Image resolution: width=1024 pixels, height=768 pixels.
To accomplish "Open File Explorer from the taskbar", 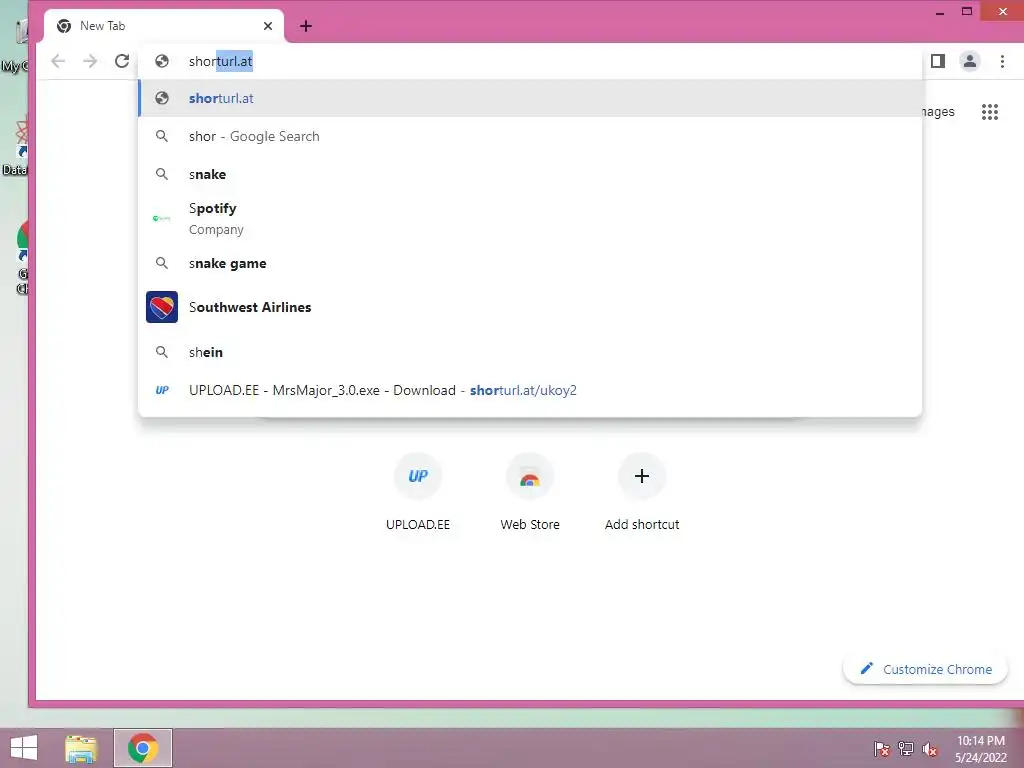I will coord(81,748).
